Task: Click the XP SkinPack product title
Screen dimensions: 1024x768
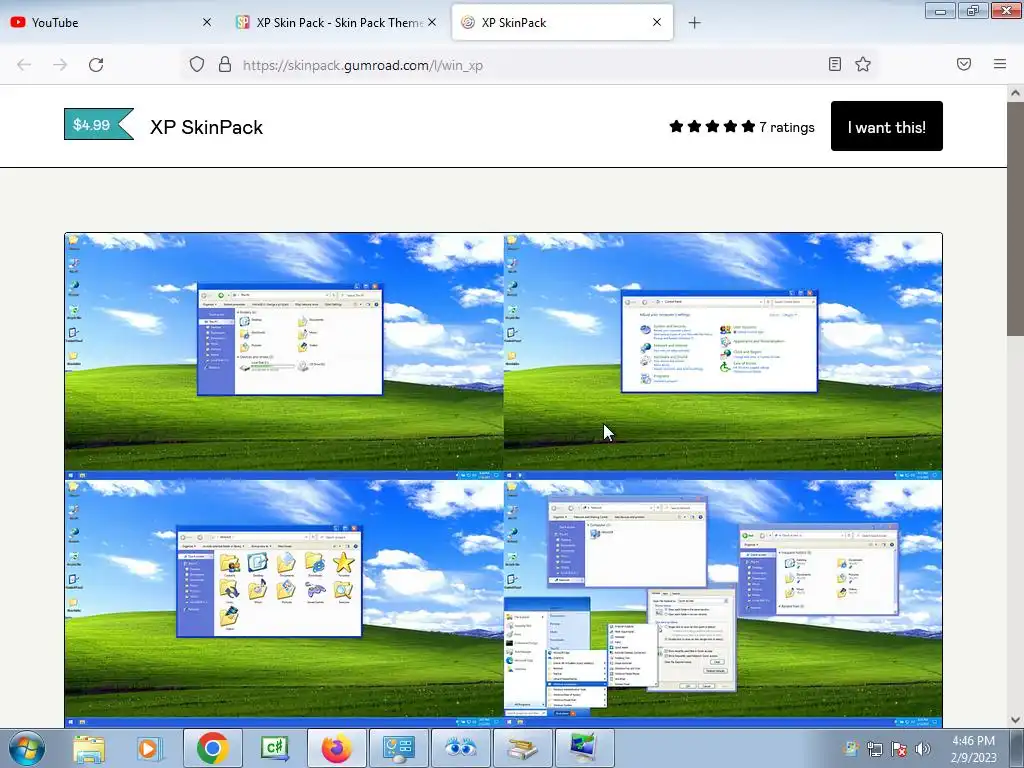Action: click(x=206, y=127)
